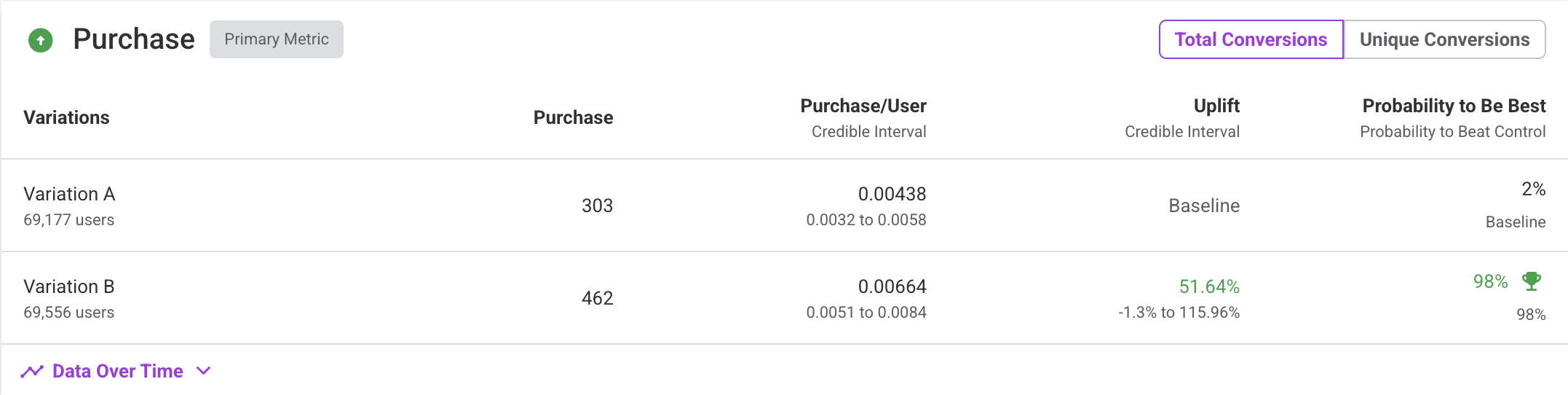Image resolution: width=1568 pixels, height=395 pixels.
Task: Click the Uplift column header
Action: click(1216, 106)
